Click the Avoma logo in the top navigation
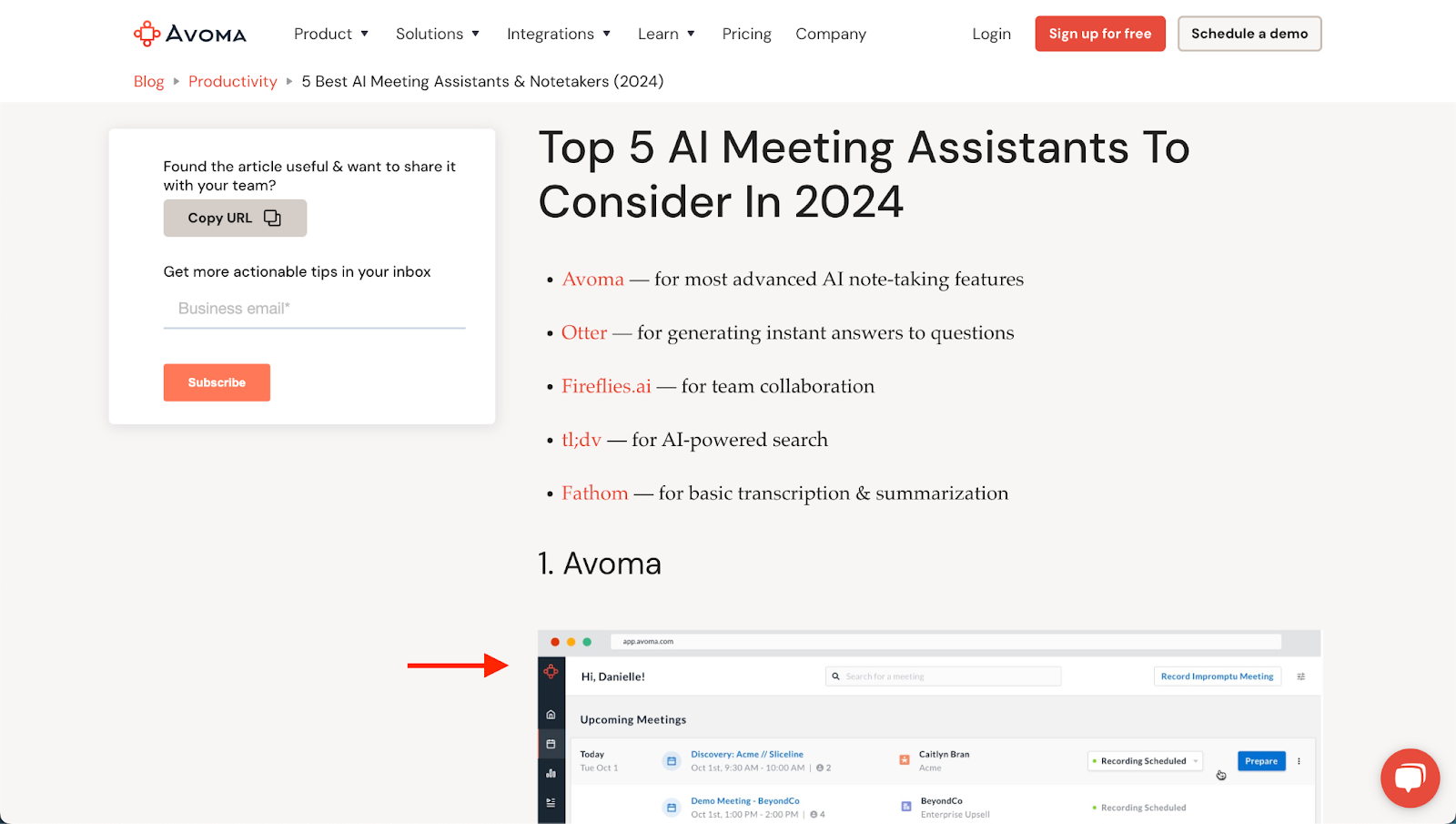This screenshot has width=1456, height=824. [x=190, y=34]
